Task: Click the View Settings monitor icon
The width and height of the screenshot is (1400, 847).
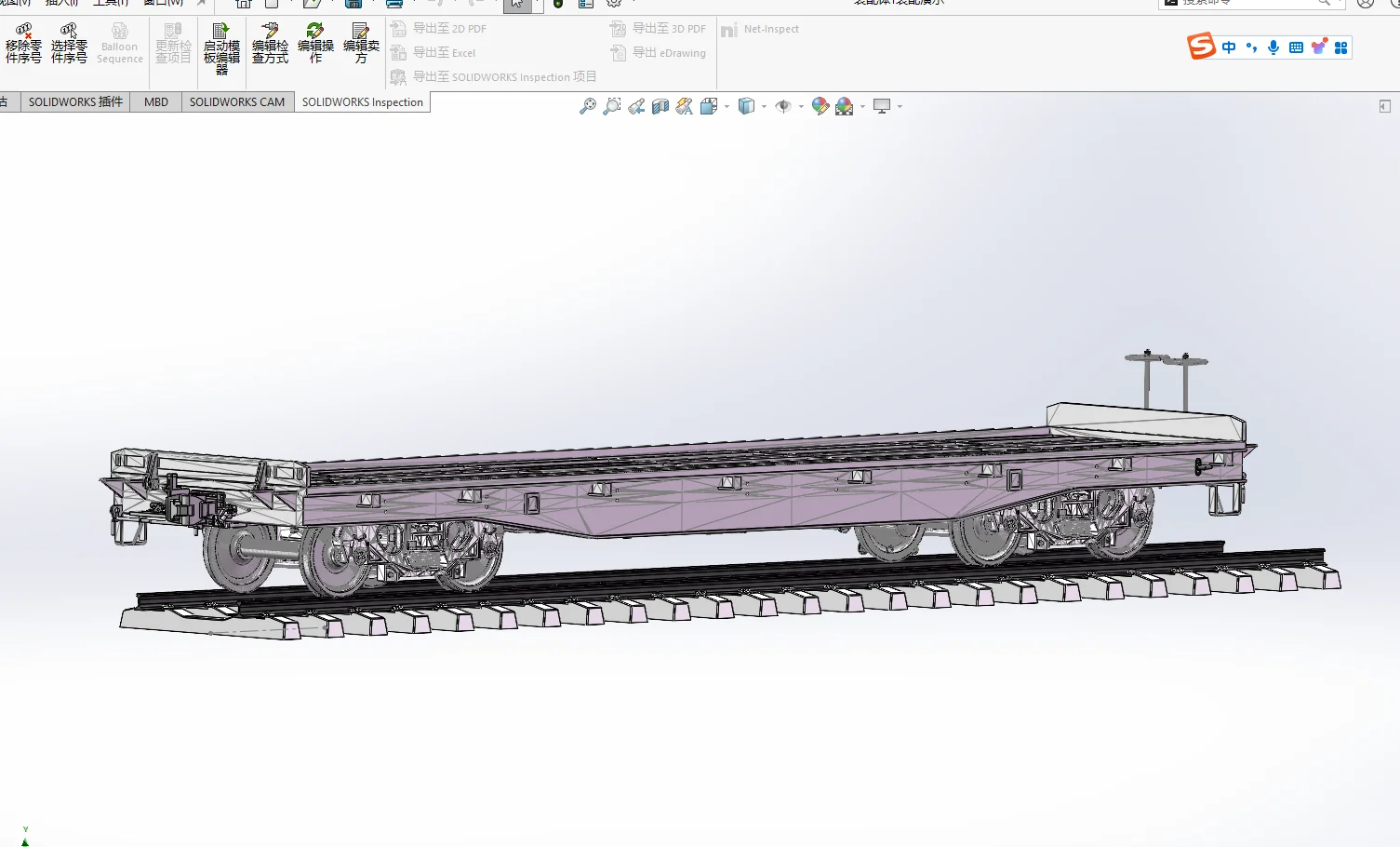Action: [x=882, y=107]
